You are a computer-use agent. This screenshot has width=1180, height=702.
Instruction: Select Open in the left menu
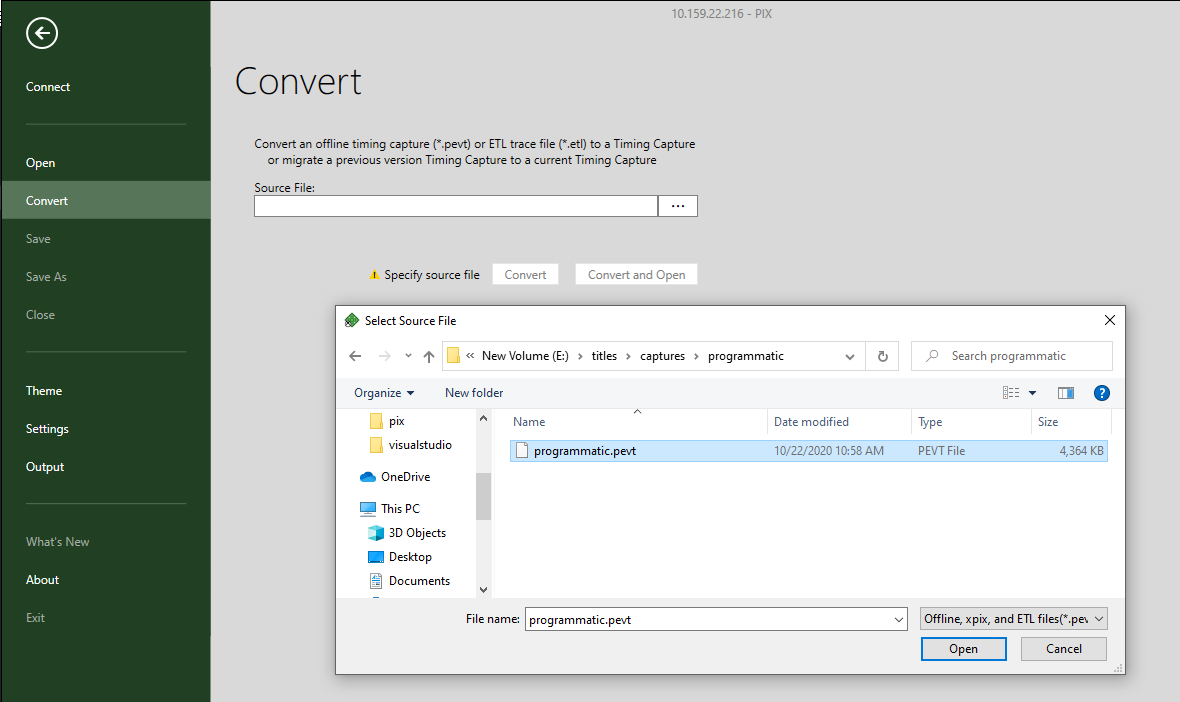click(x=40, y=163)
